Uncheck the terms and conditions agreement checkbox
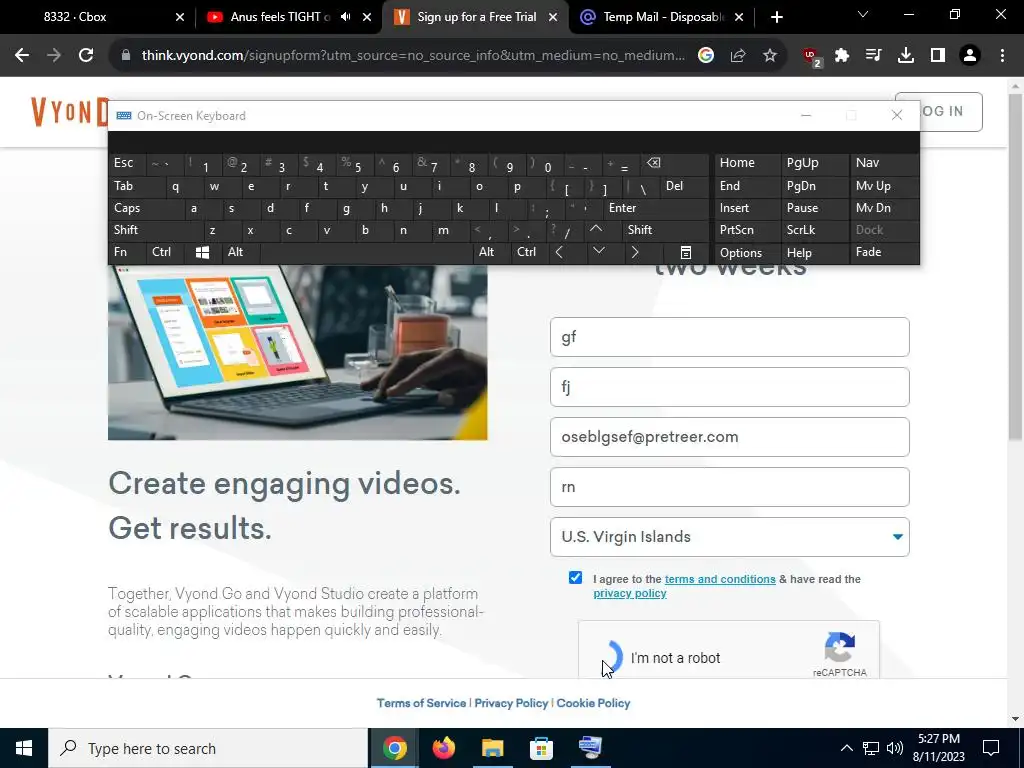Screen dimensions: 1024x768 [575, 577]
